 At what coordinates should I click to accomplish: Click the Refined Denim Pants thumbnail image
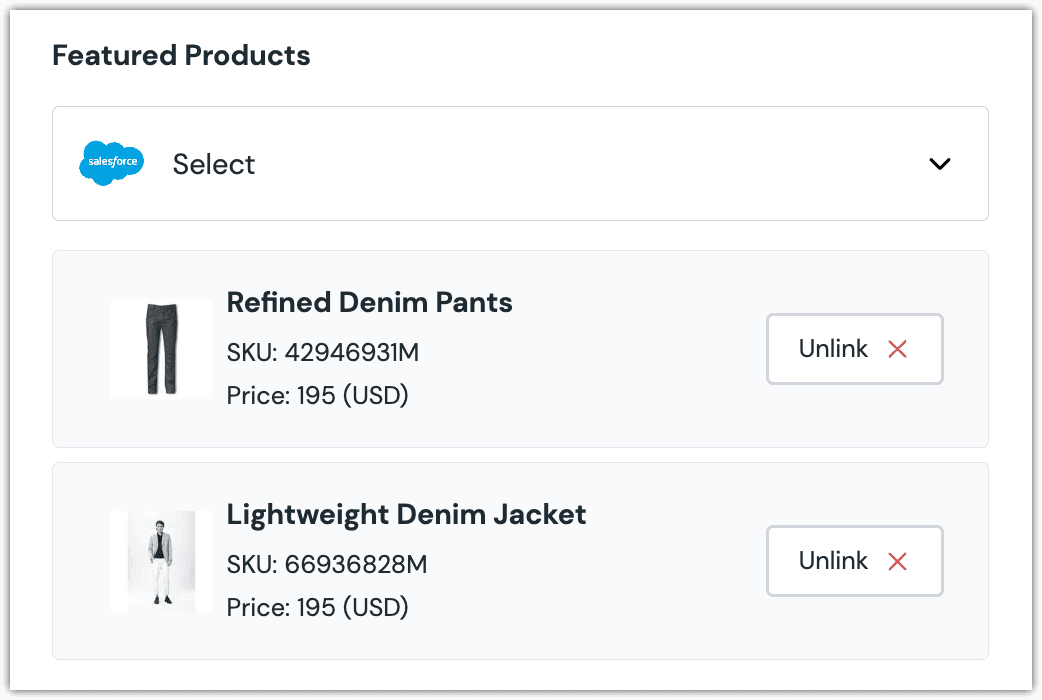(161, 349)
